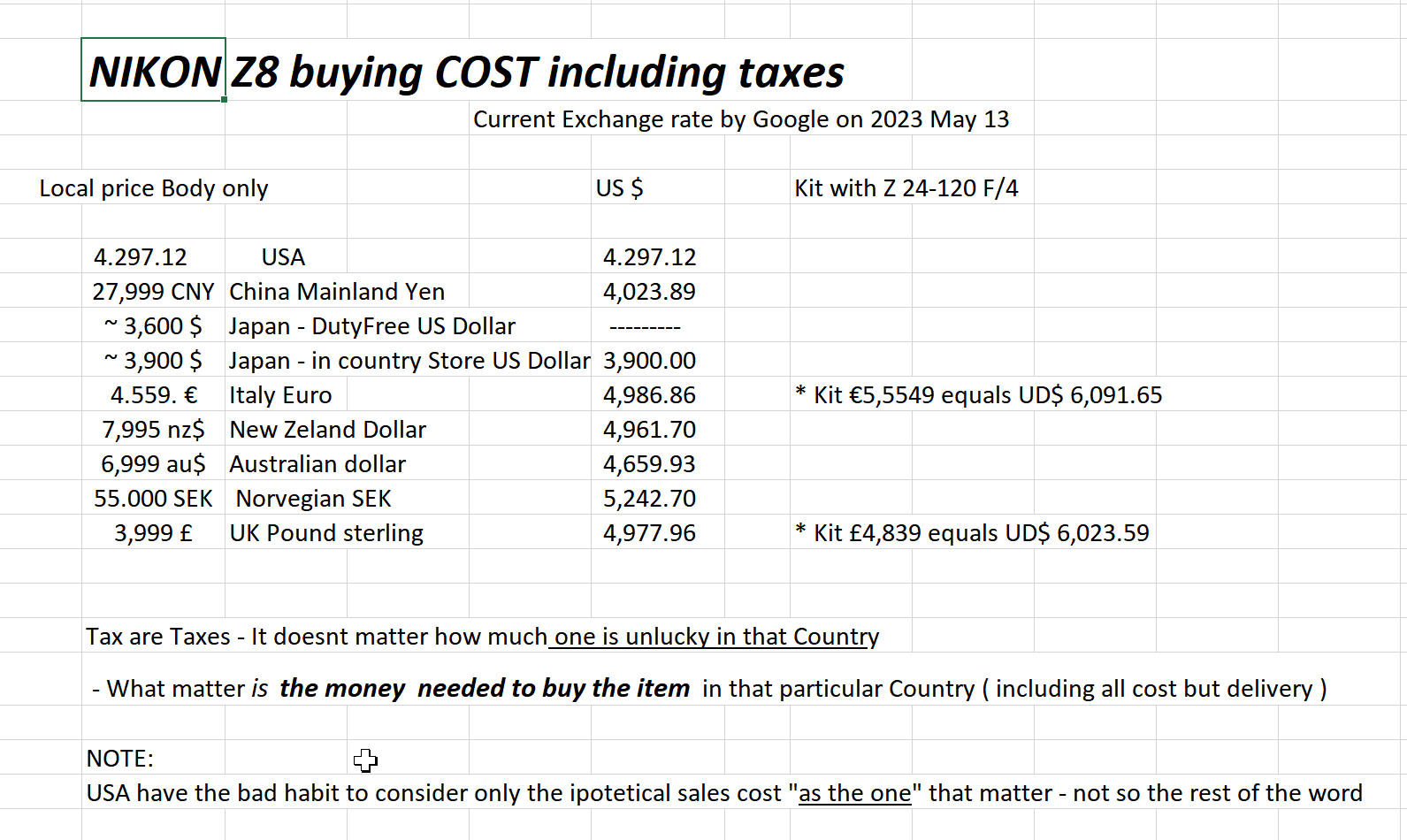Click the 'Tax are Taxes' sentence row

(x=482, y=637)
